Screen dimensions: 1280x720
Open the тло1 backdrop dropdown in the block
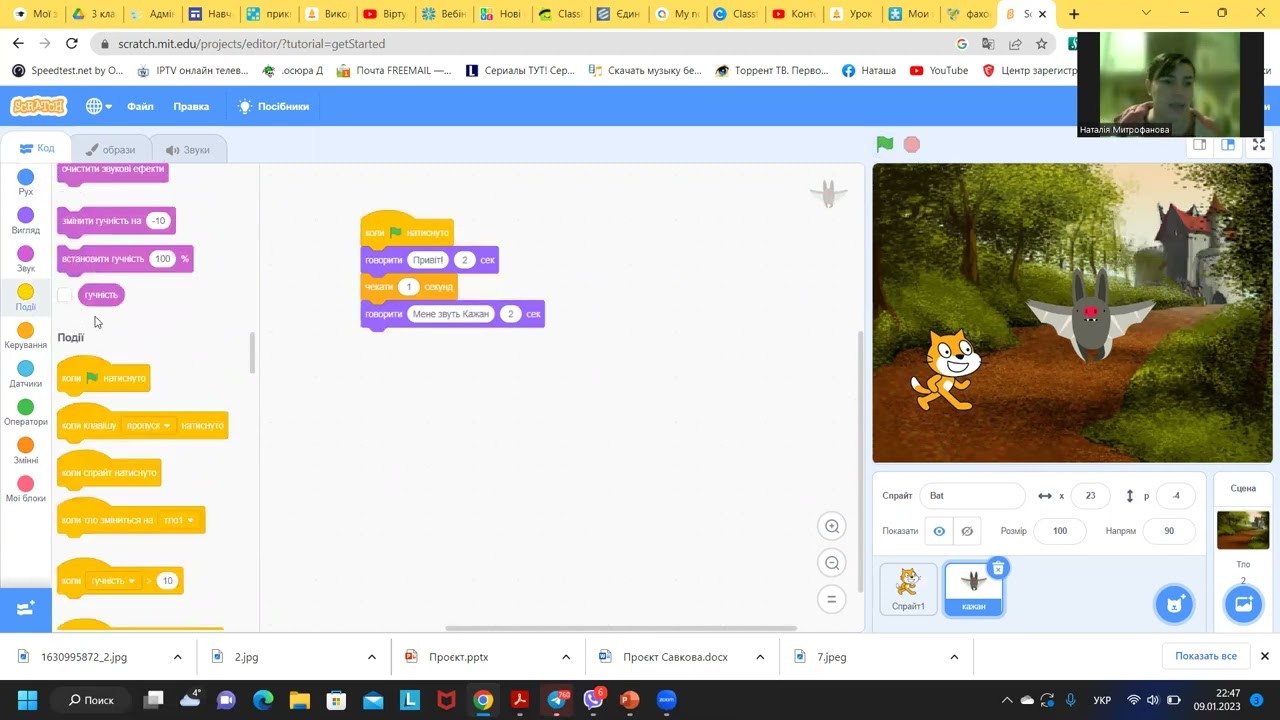pos(178,520)
